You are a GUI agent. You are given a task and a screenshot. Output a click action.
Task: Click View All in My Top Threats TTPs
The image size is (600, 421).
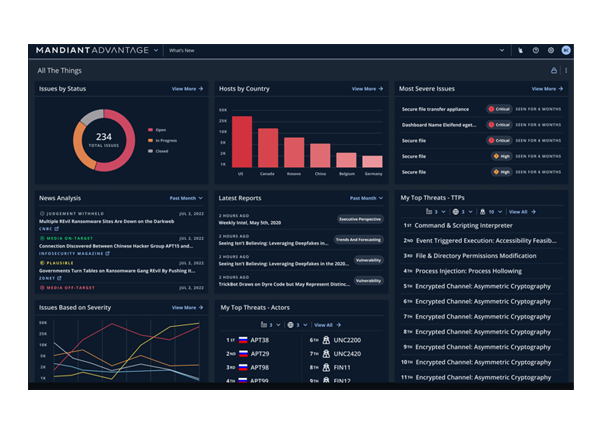522,212
